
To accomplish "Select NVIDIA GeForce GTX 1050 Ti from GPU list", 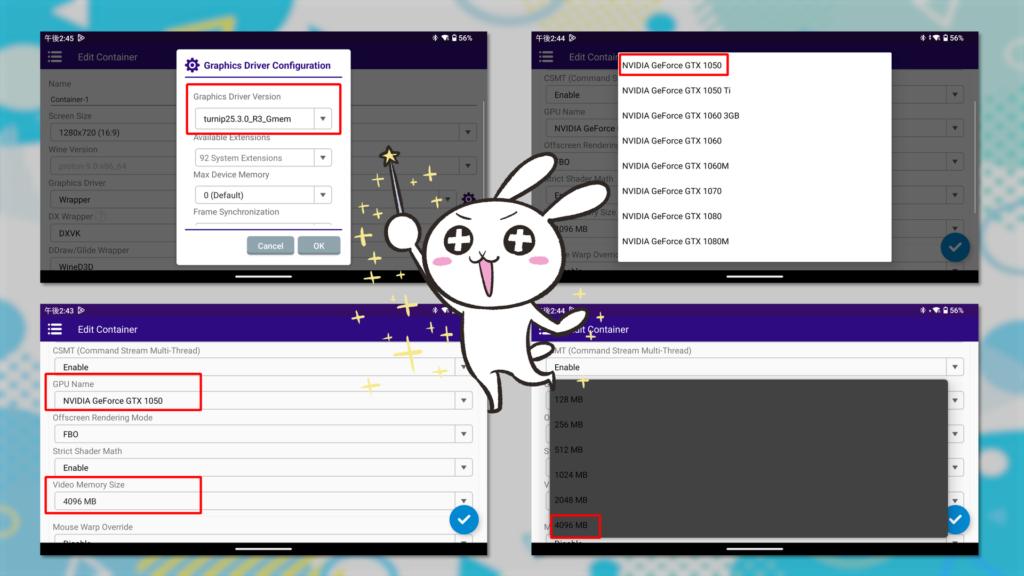I will [754, 90].
